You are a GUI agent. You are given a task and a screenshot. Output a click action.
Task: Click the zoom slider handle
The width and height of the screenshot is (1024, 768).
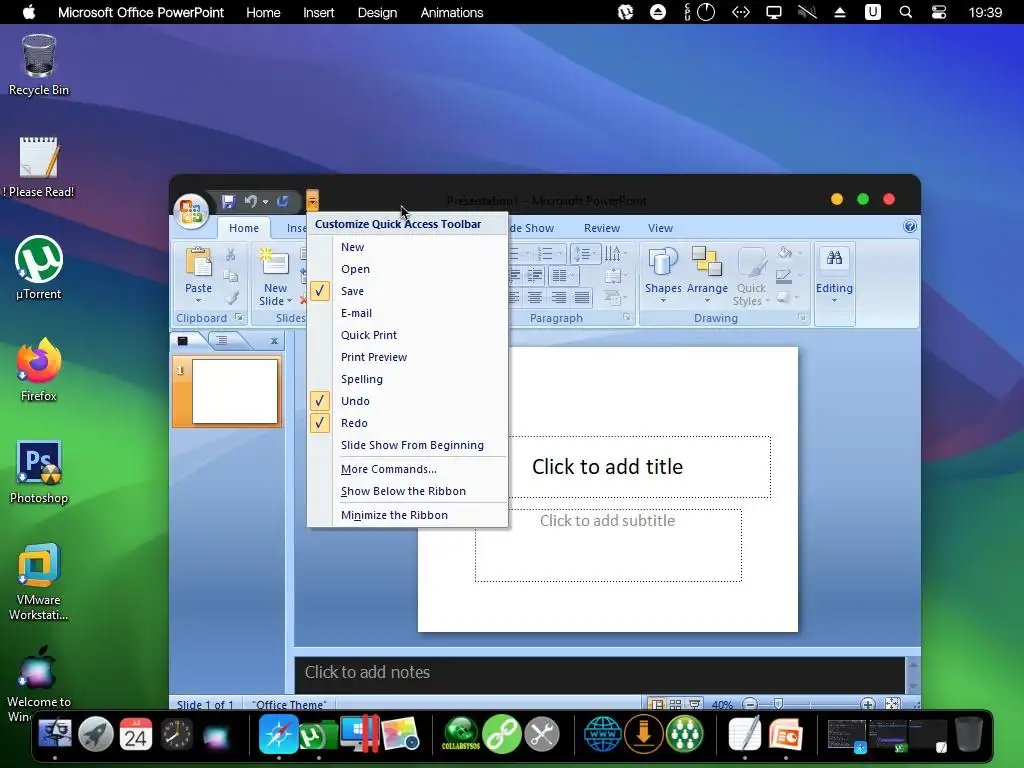(778, 704)
